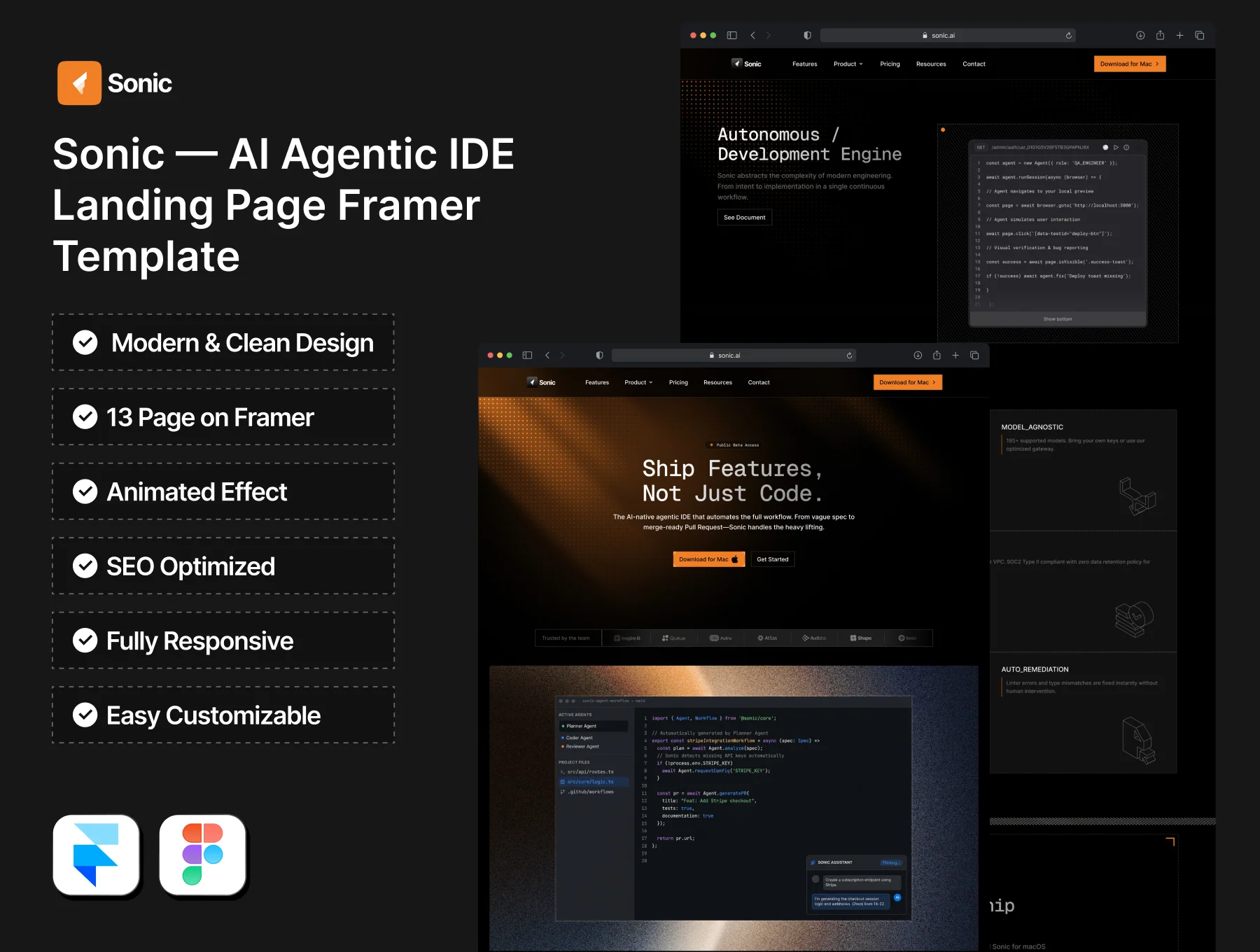Click the MODEL_AGNOSTIC card heading

click(1032, 427)
